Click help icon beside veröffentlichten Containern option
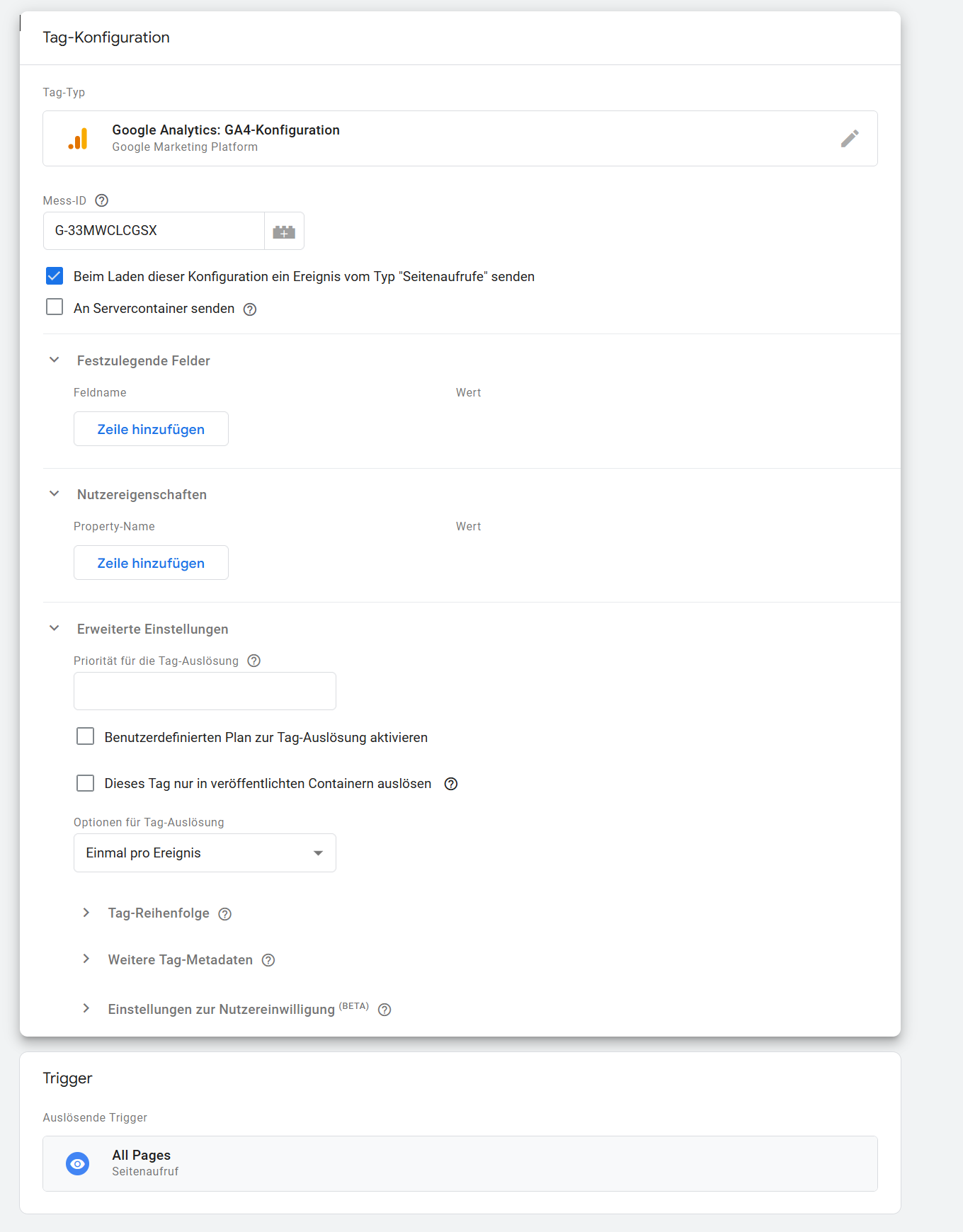The height and width of the screenshot is (1232, 963). tap(451, 784)
